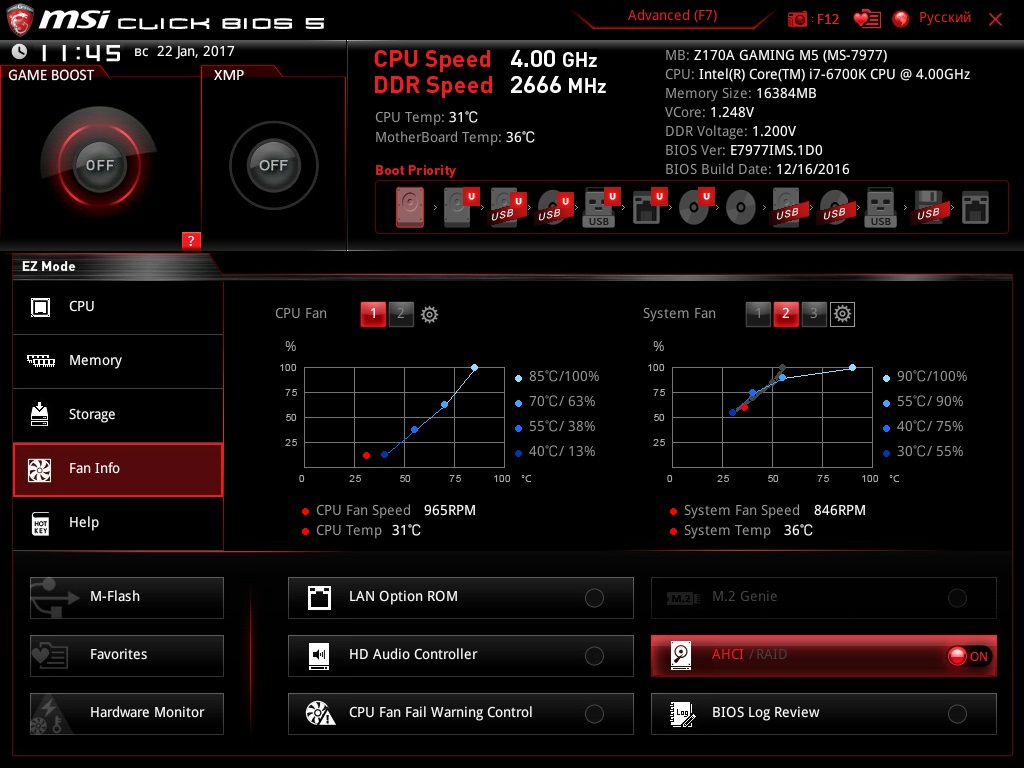Open System Fan settings gear
The width and height of the screenshot is (1024, 768).
click(x=842, y=314)
